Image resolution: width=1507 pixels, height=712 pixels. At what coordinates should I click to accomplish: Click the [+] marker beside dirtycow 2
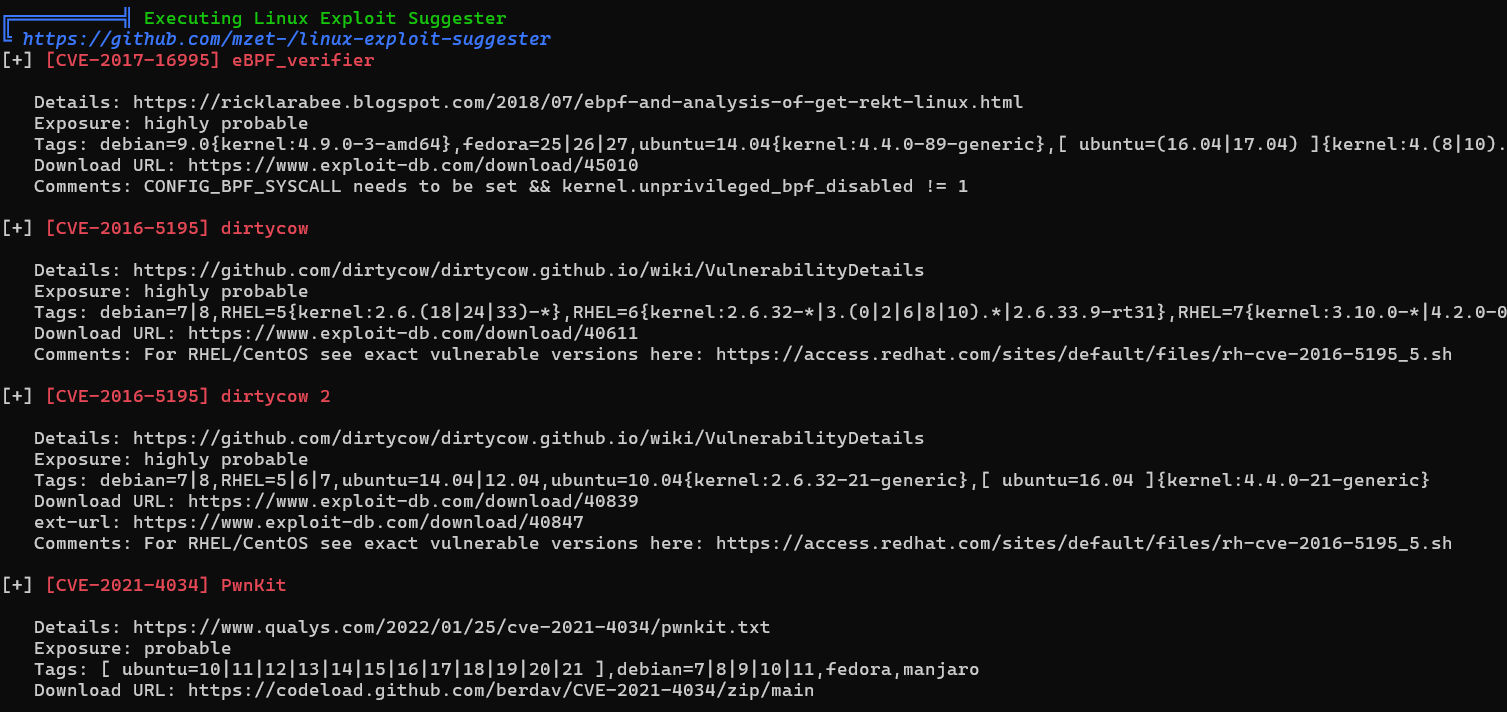click(18, 396)
